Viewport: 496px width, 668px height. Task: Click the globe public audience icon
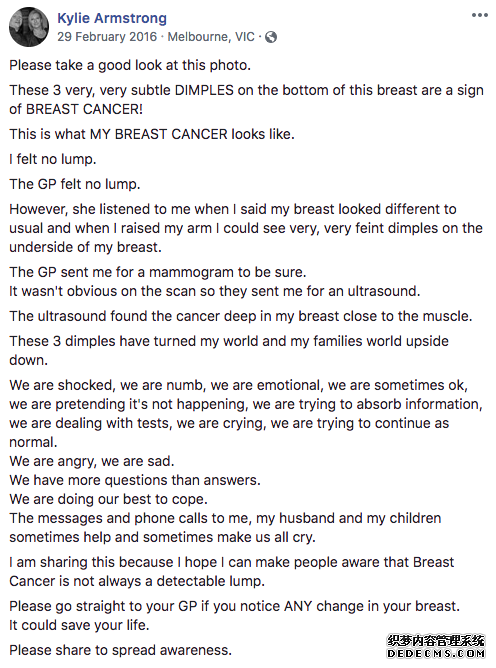point(271,37)
